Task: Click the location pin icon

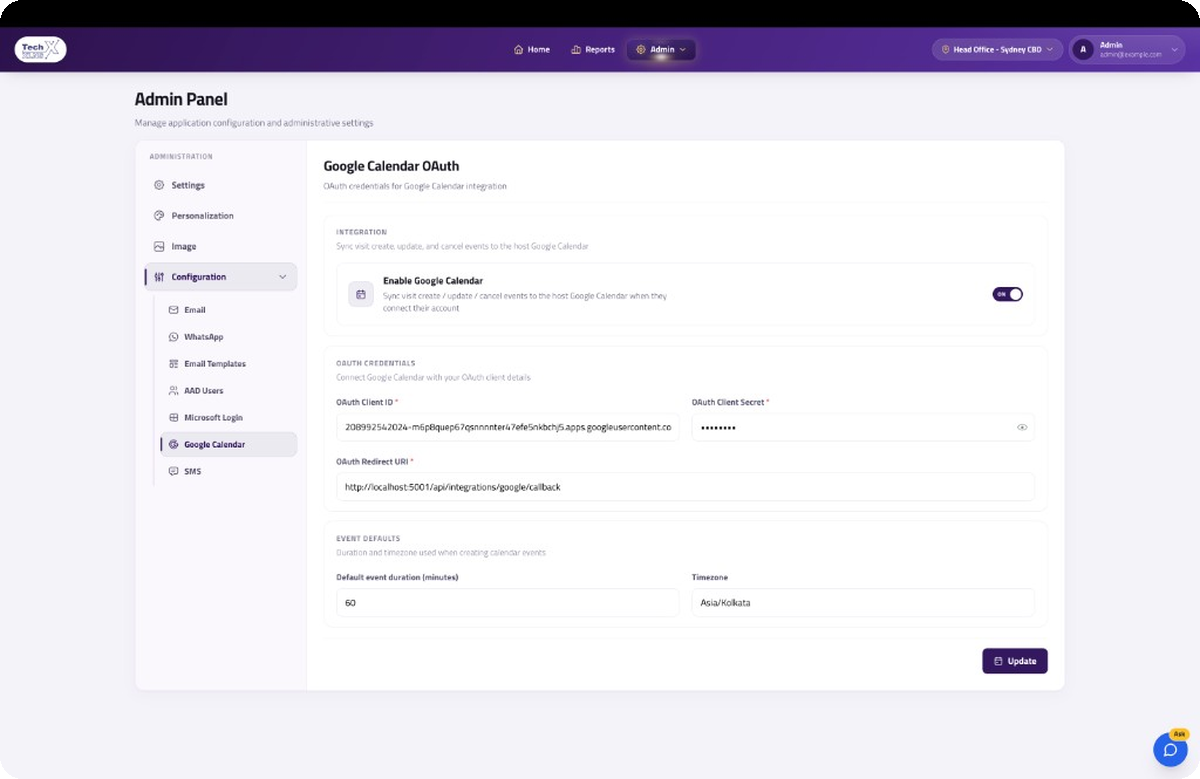Action: 945,49
